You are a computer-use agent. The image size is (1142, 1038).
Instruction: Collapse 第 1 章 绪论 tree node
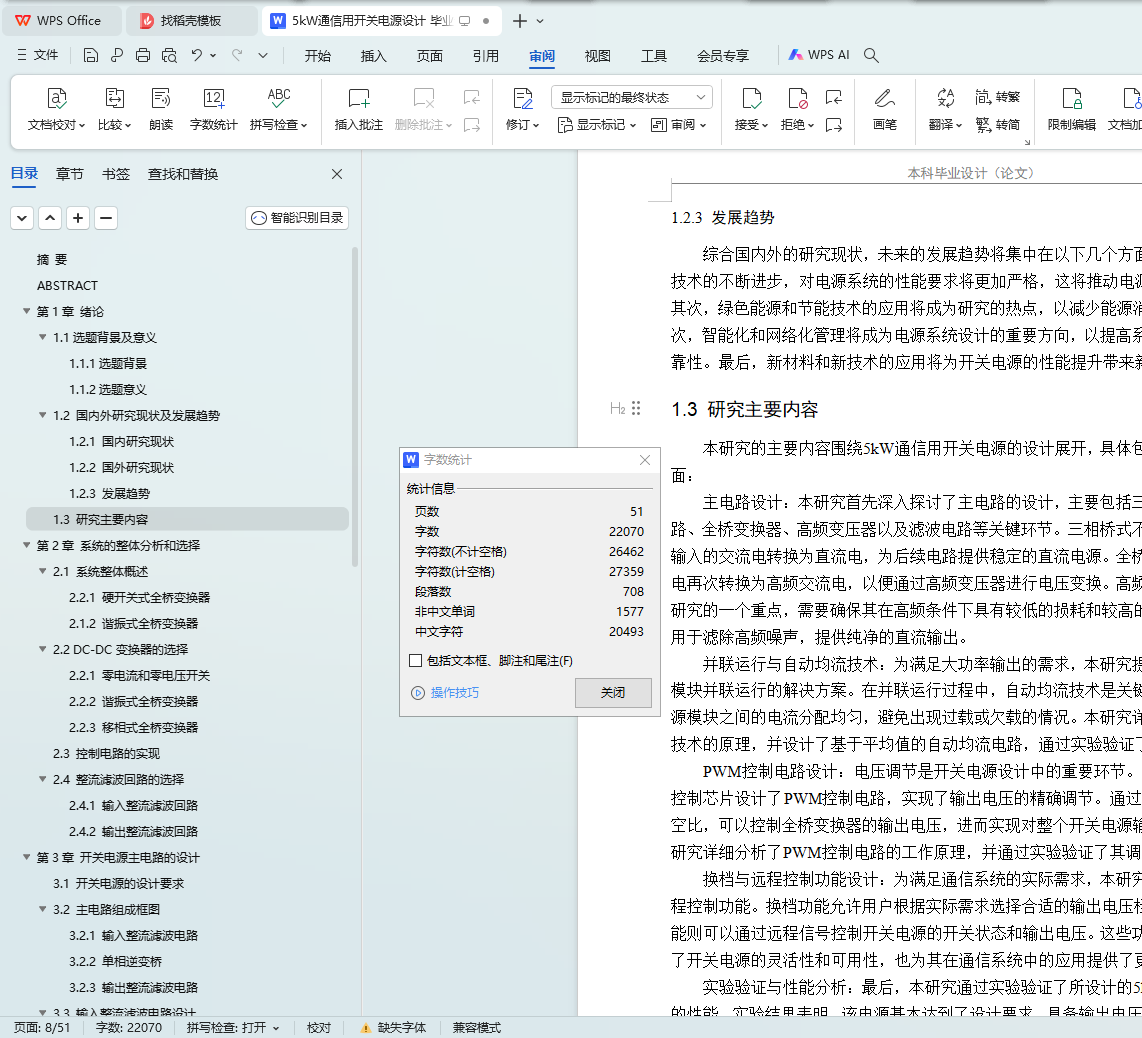click(x=27, y=311)
